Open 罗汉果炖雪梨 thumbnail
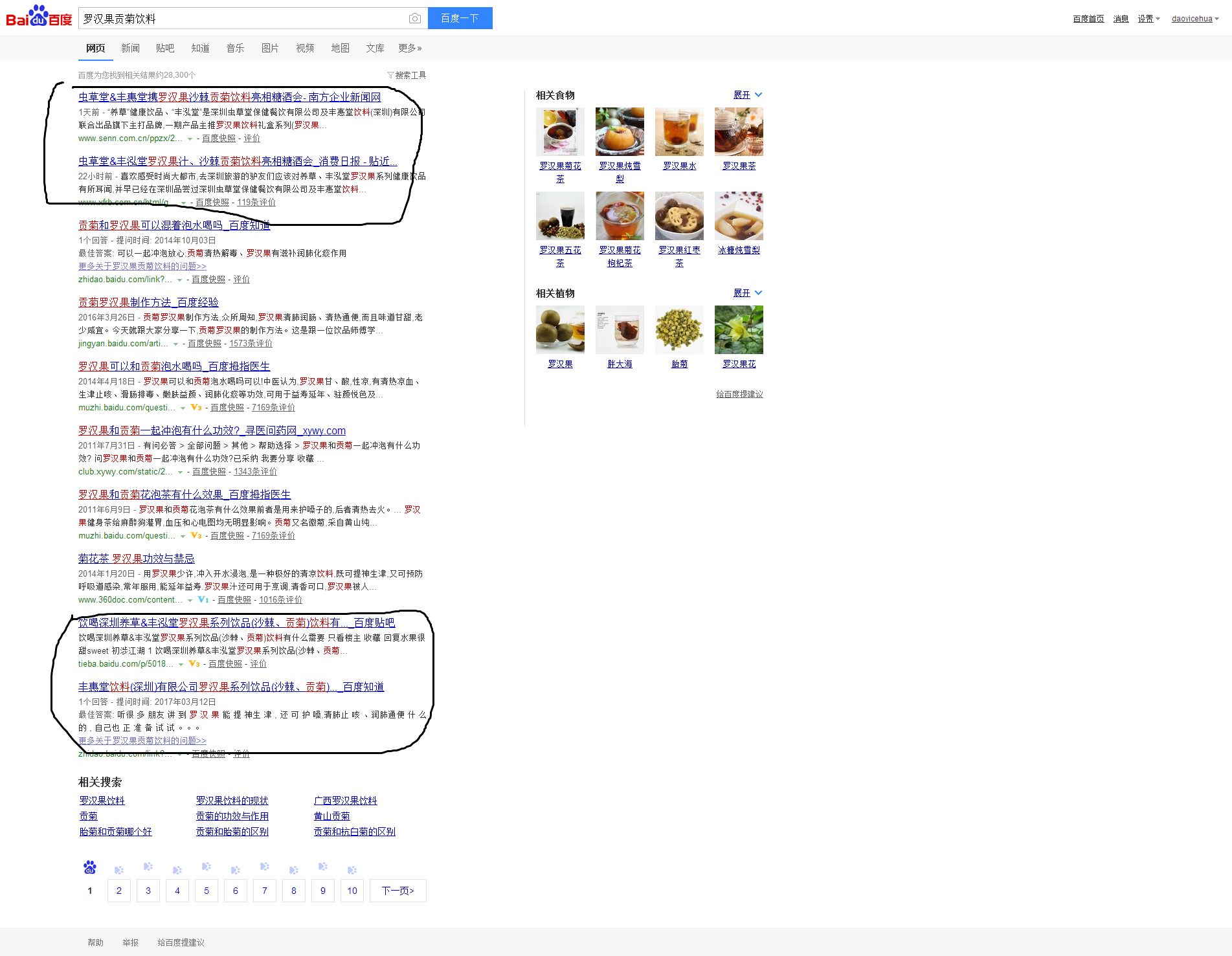Viewport: 1232px width, 956px height. [x=620, y=131]
